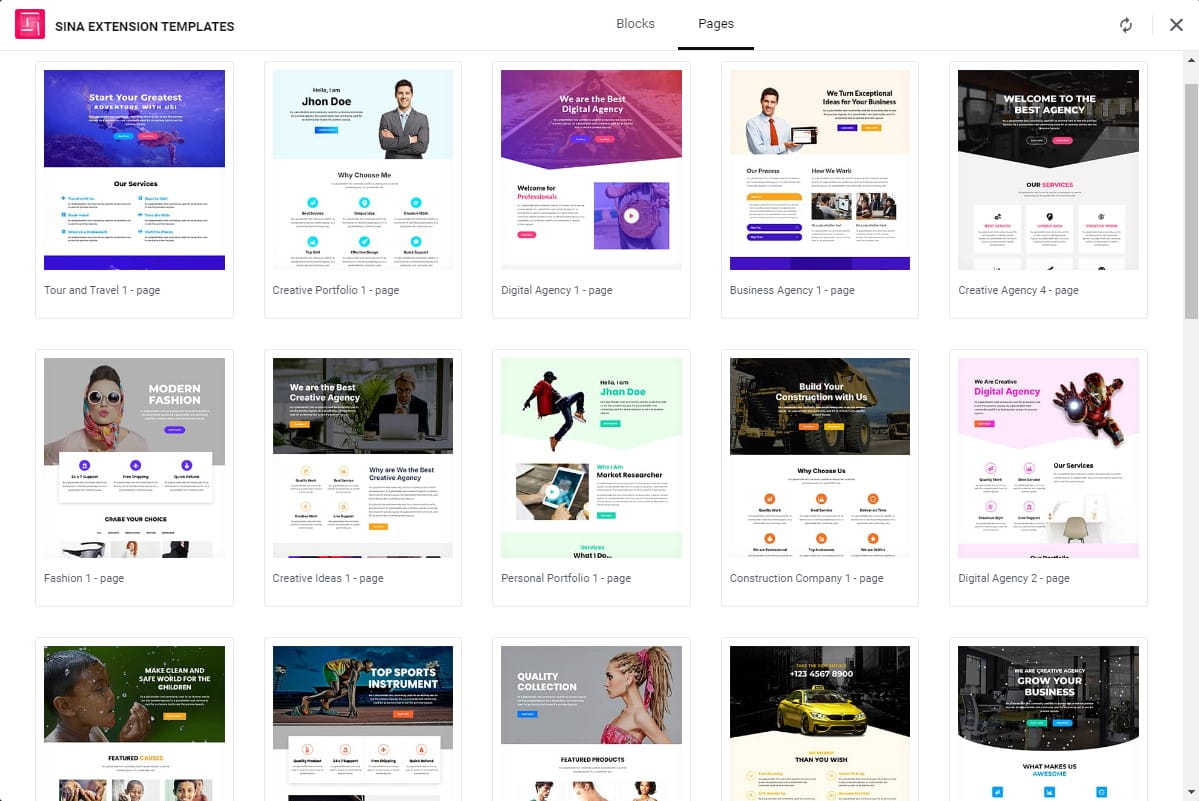Open the Fashion 1 template thumbnail

[135, 458]
